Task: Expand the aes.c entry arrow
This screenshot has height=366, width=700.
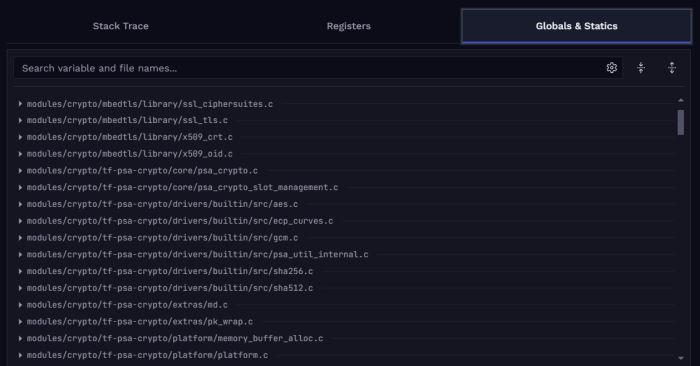Action: coord(20,204)
